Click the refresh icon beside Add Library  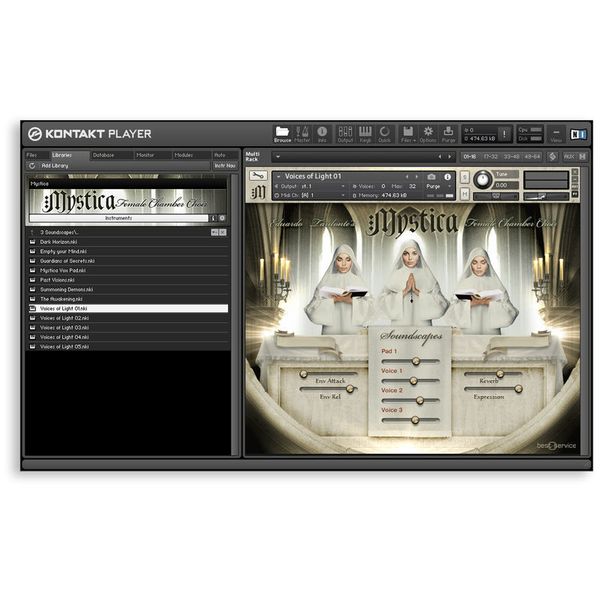pyautogui.click(x=32, y=165)
